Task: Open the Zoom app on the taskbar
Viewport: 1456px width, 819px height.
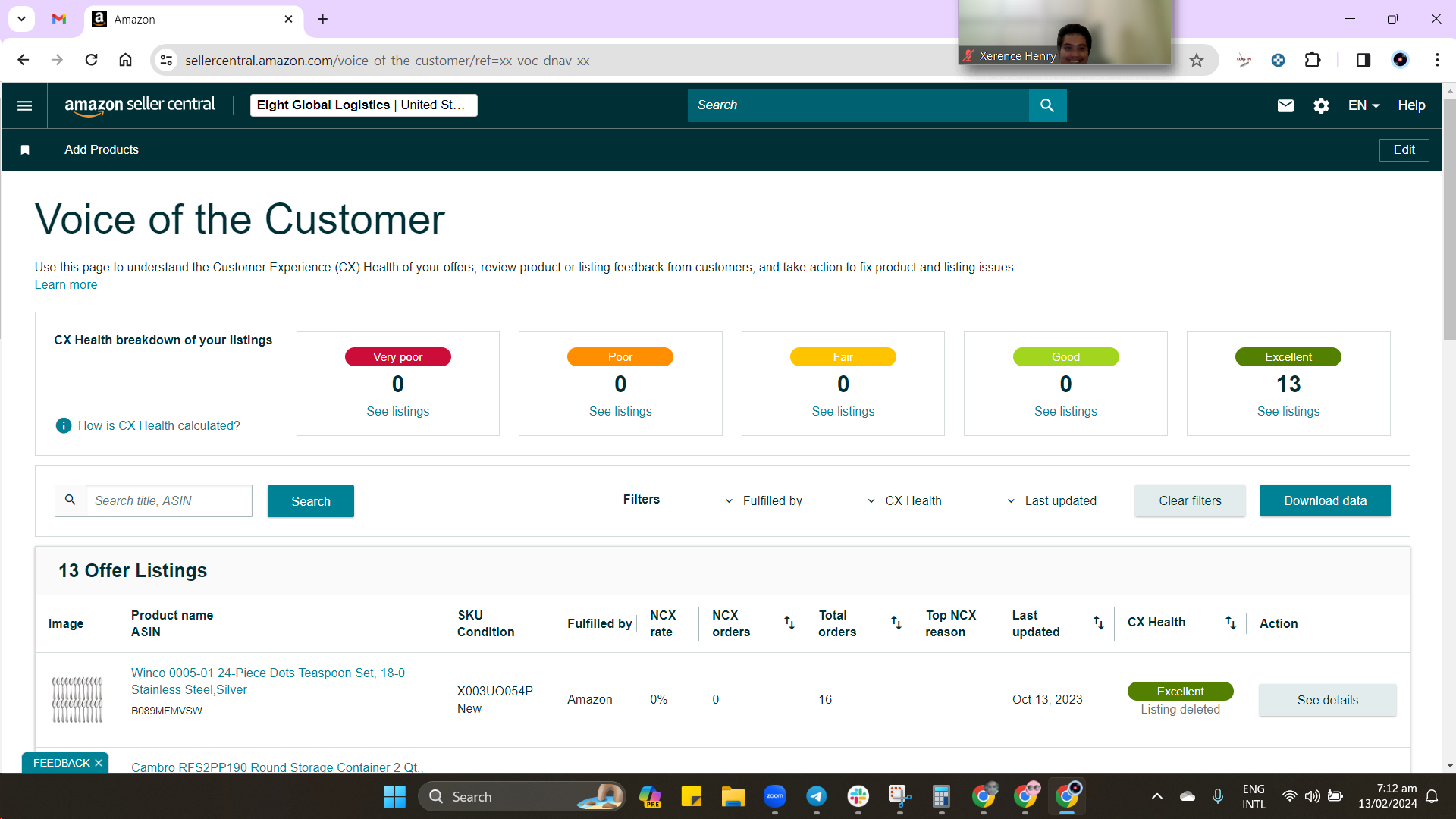Action: [x=774, y=796]
